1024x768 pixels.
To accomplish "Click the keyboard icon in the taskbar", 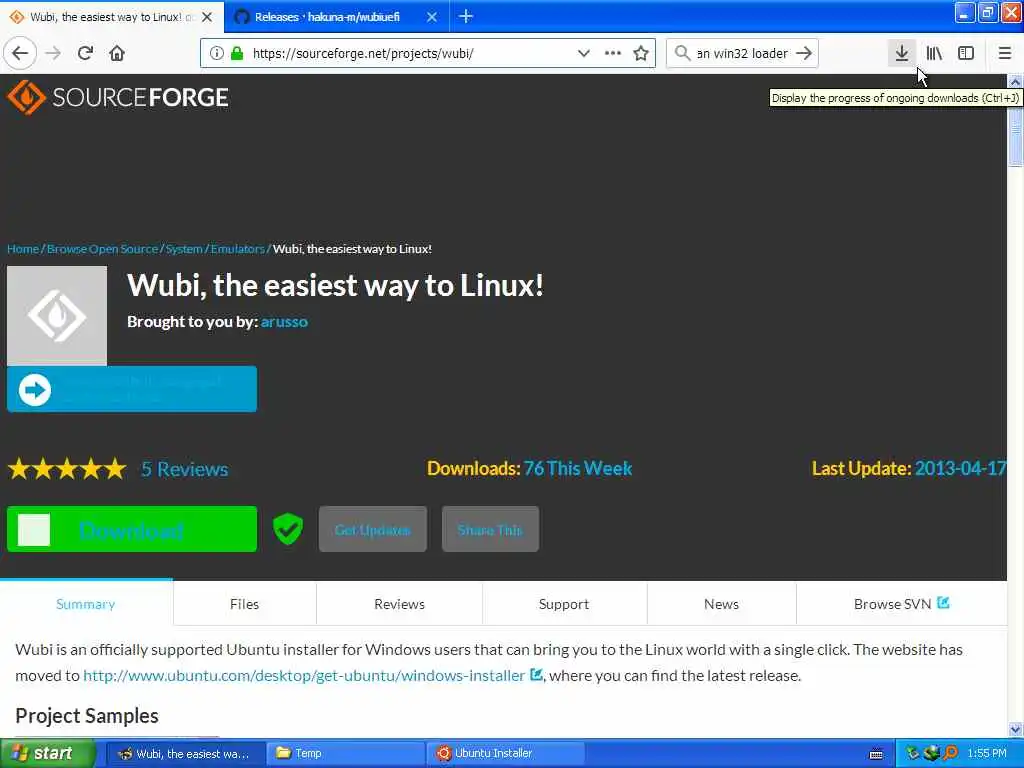I will point(876,754).
